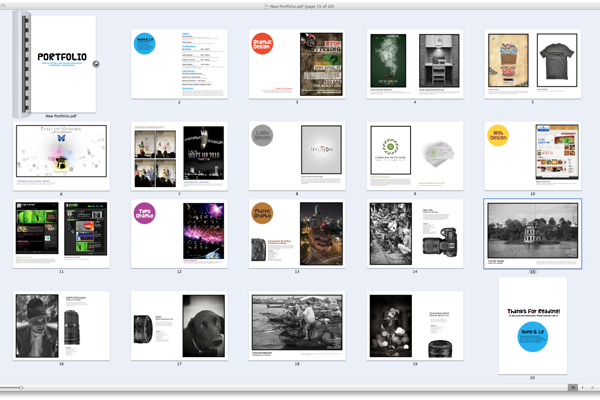
Task: Click the PDF proxy icon in title bar
Action: (266, 6)
